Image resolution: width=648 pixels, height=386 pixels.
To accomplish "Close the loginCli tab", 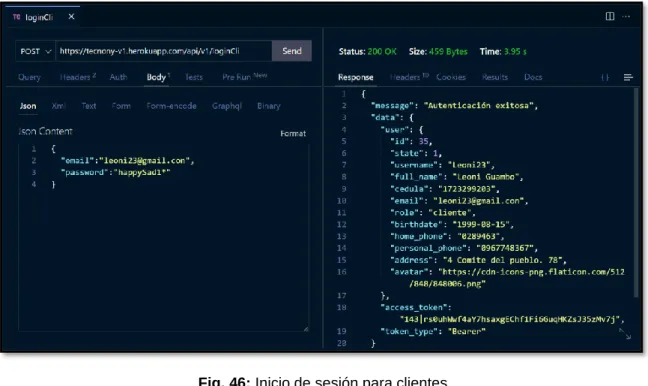I will tap(71, 17).
